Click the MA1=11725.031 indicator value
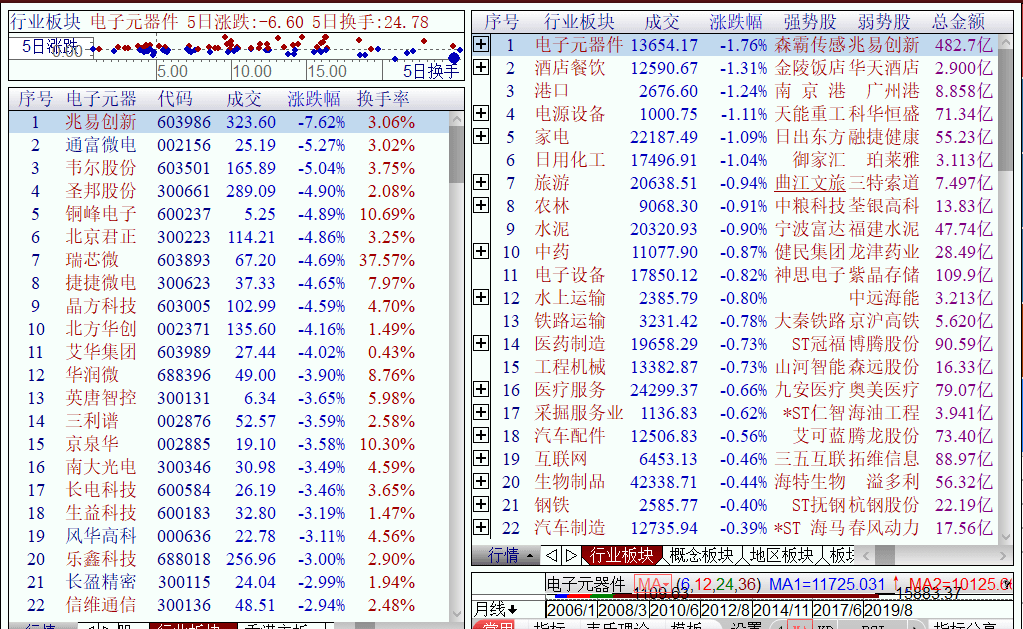The width and height of the screenshot is (1023, 629). (x=827, y=584)
